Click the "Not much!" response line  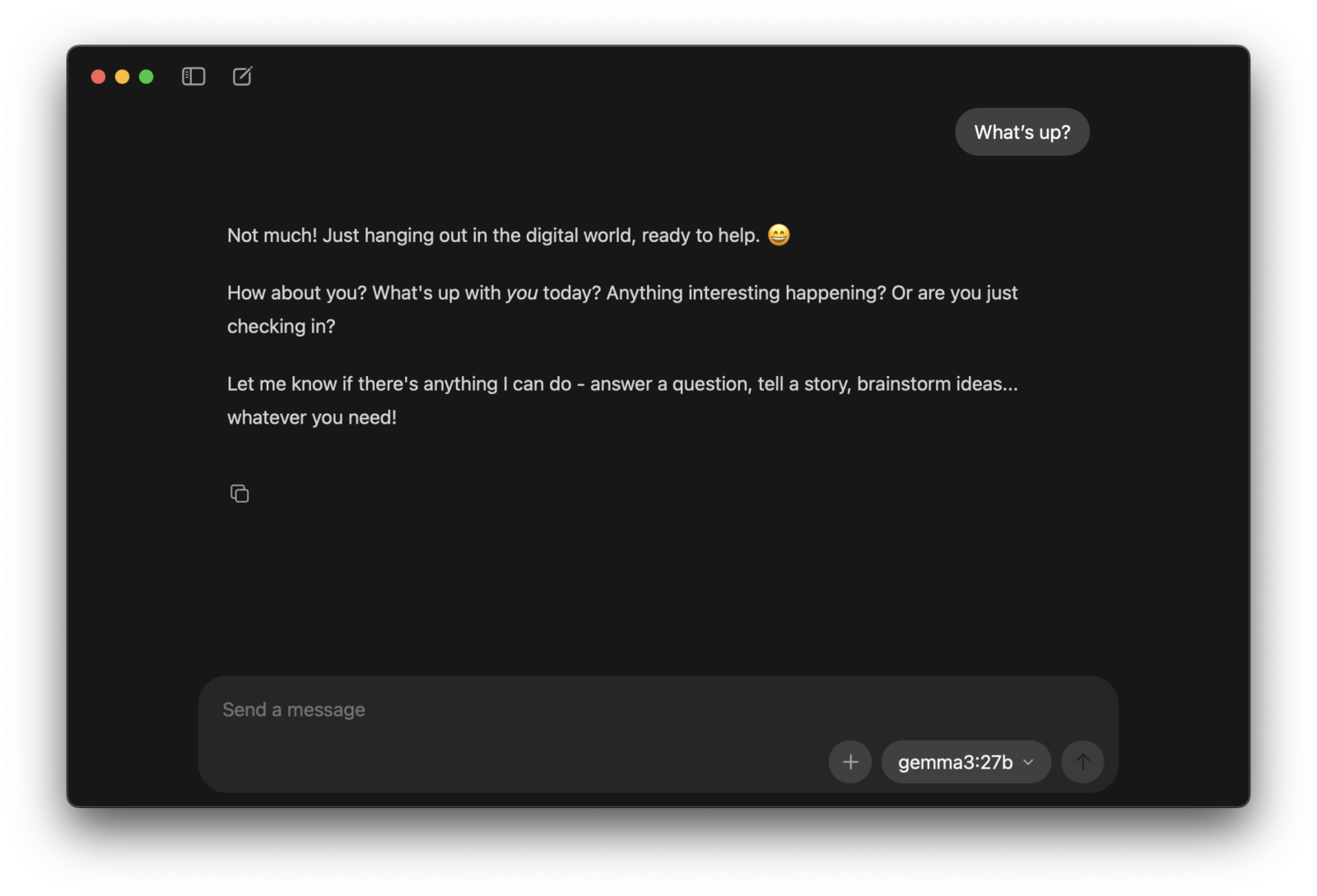493,235
